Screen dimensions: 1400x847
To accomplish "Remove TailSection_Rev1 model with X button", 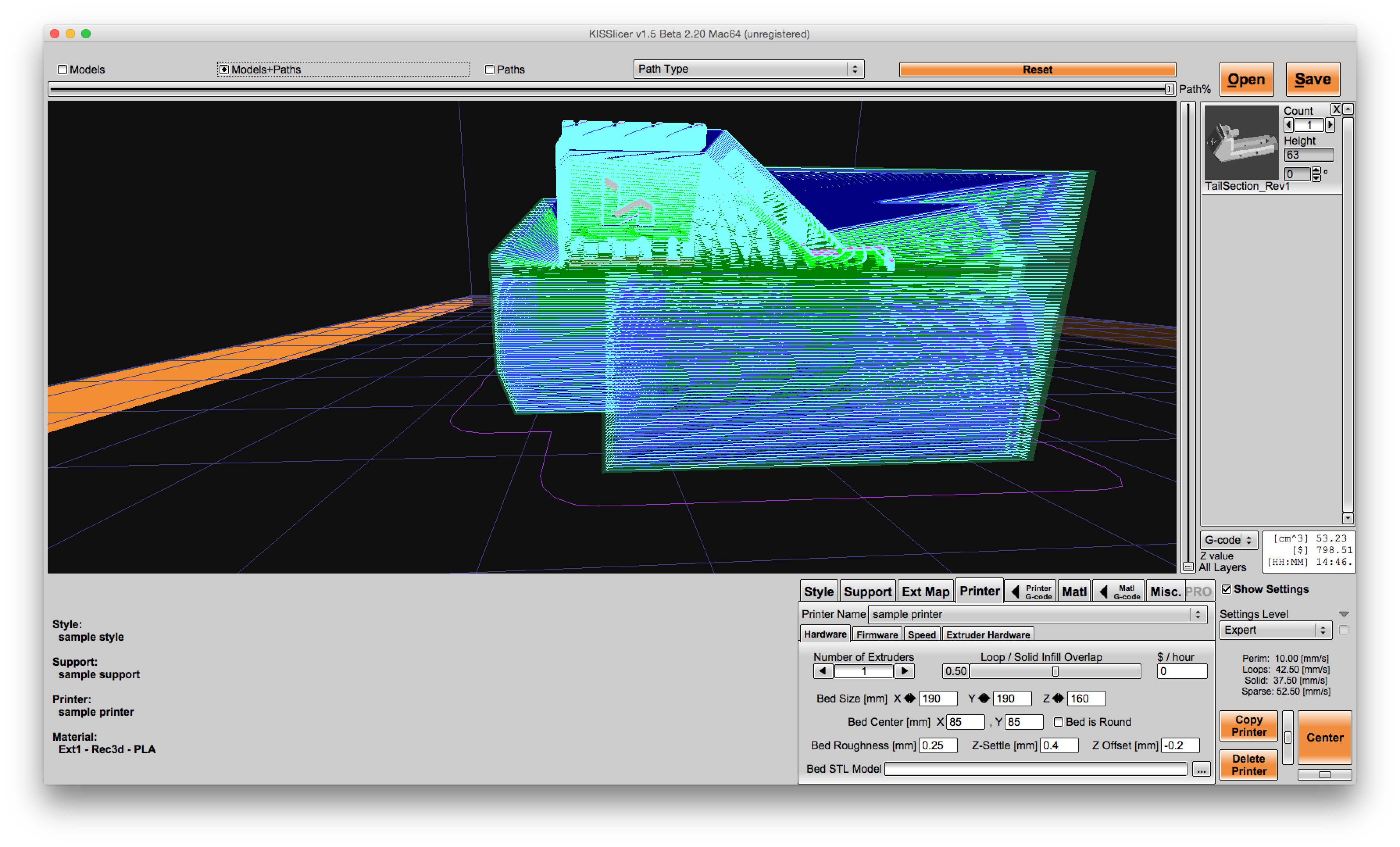I will [x=1336, y=109].
